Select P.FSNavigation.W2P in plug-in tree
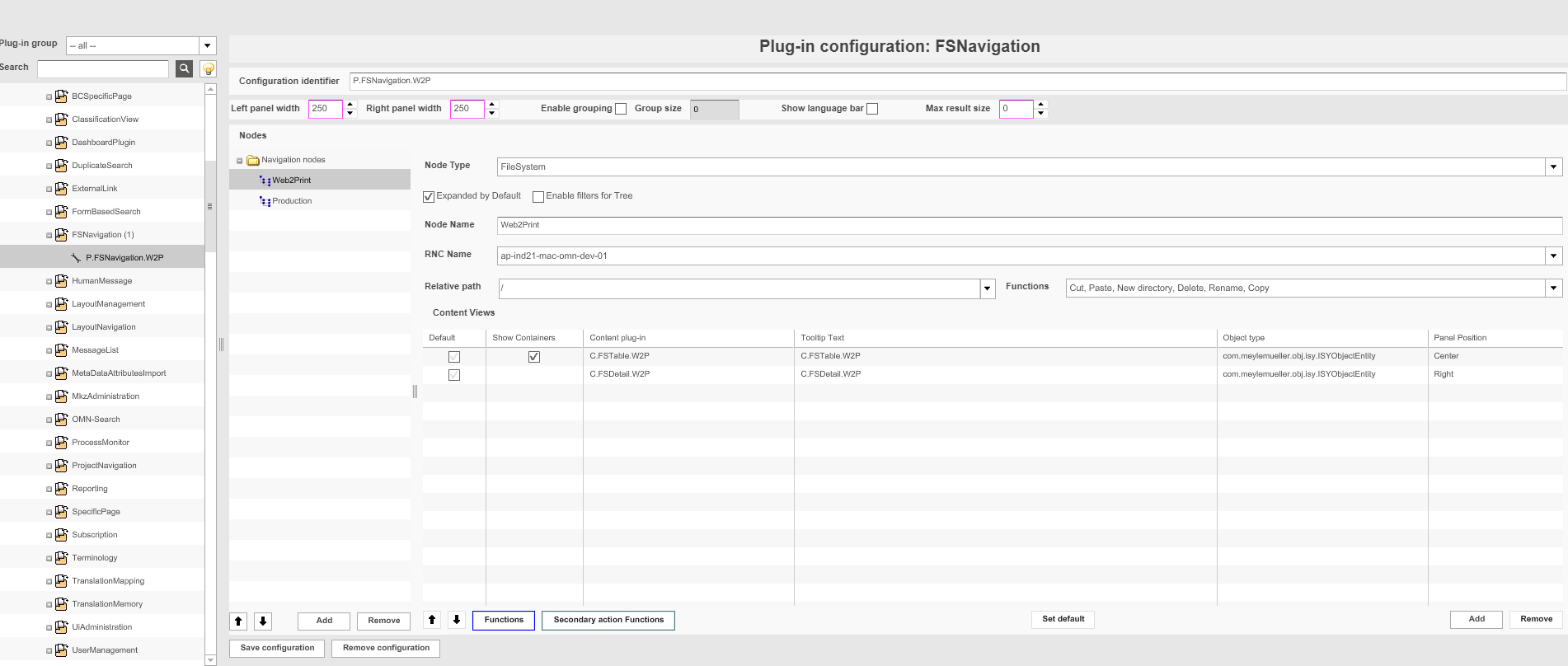 tap(124, 258)
